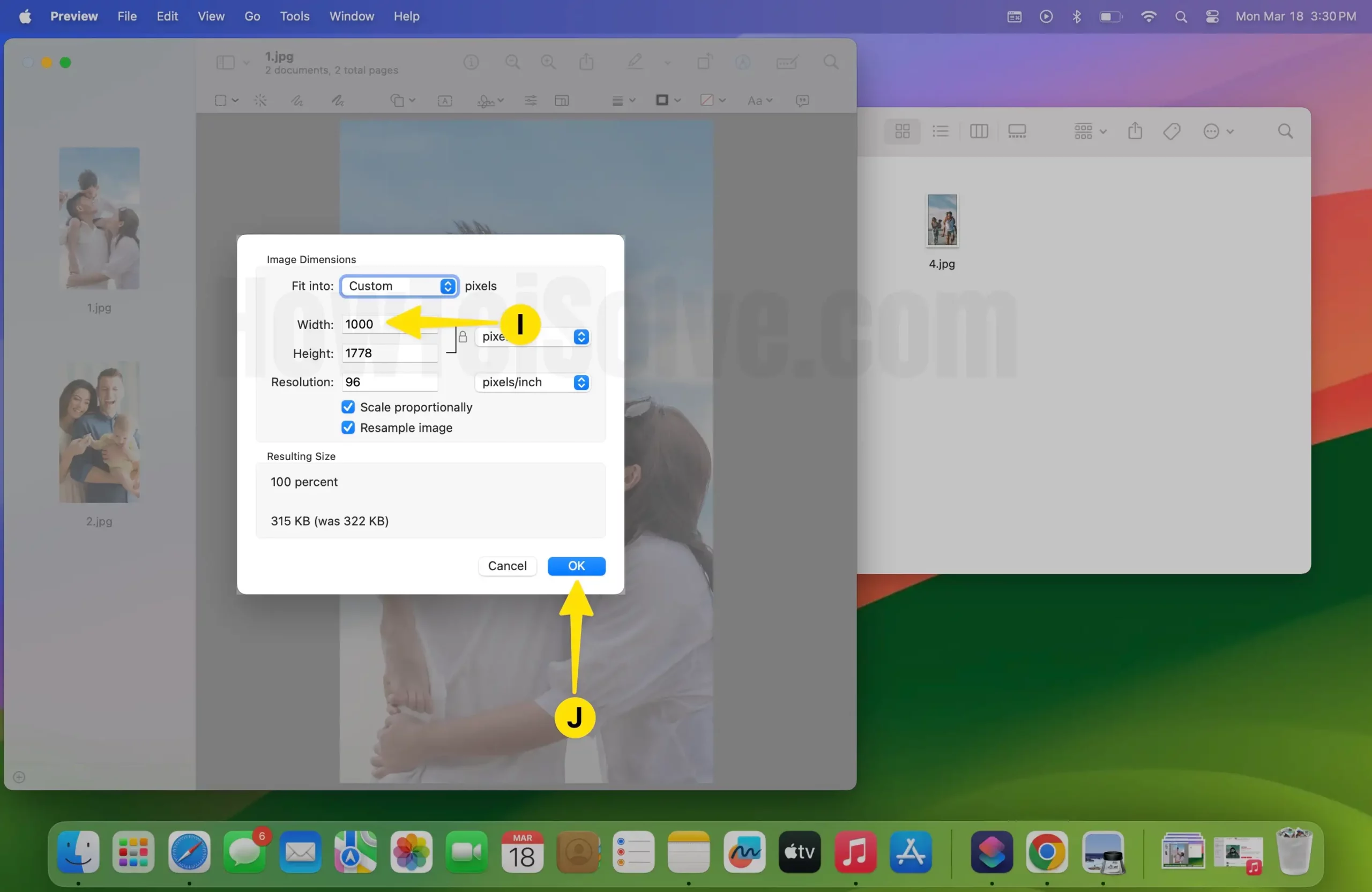Click the Zoom Out magnifier icon
This screenshot has height=892, width=1372.
click(x=512, y=62)
